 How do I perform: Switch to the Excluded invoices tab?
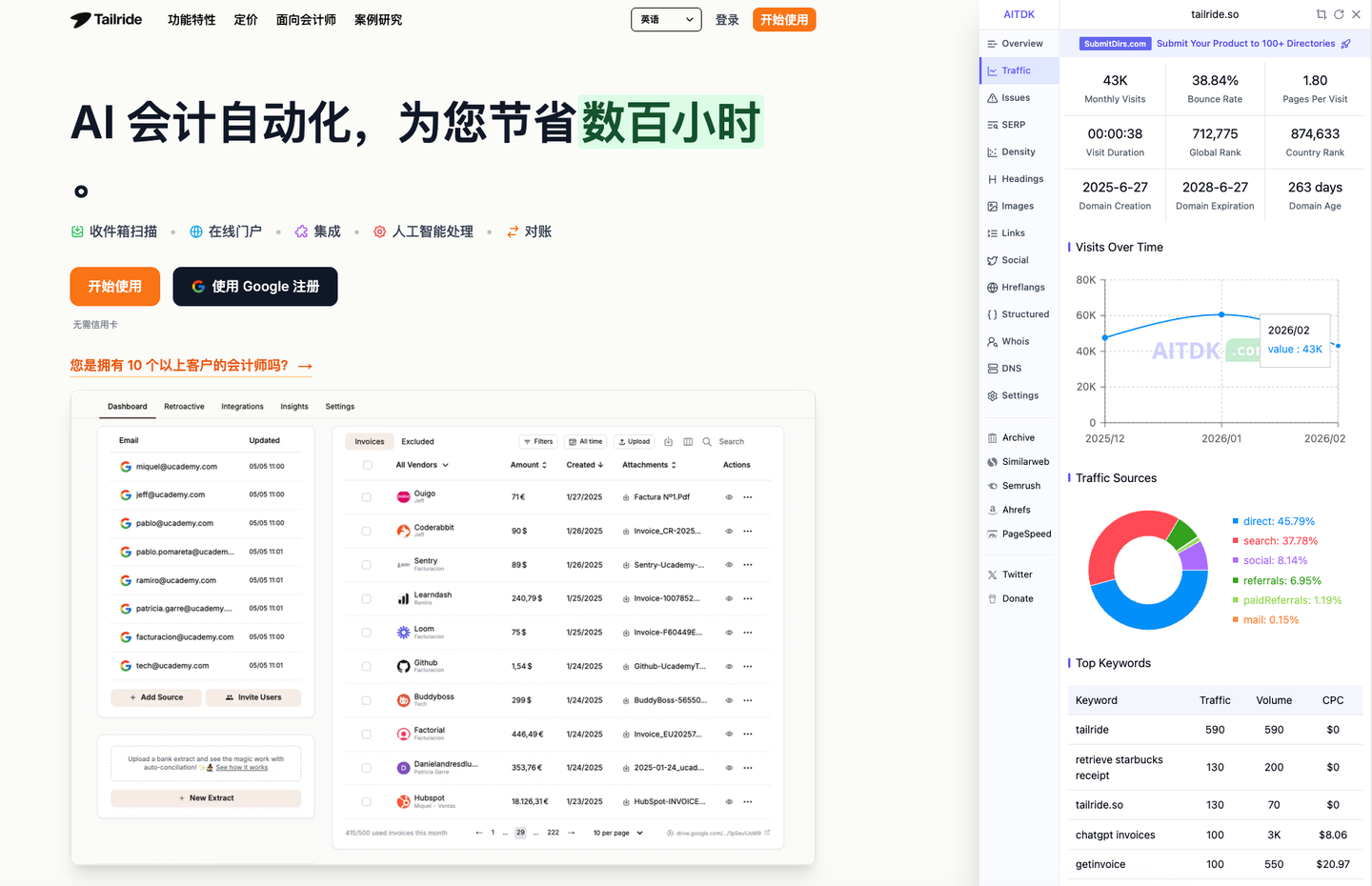click(417, 442)
